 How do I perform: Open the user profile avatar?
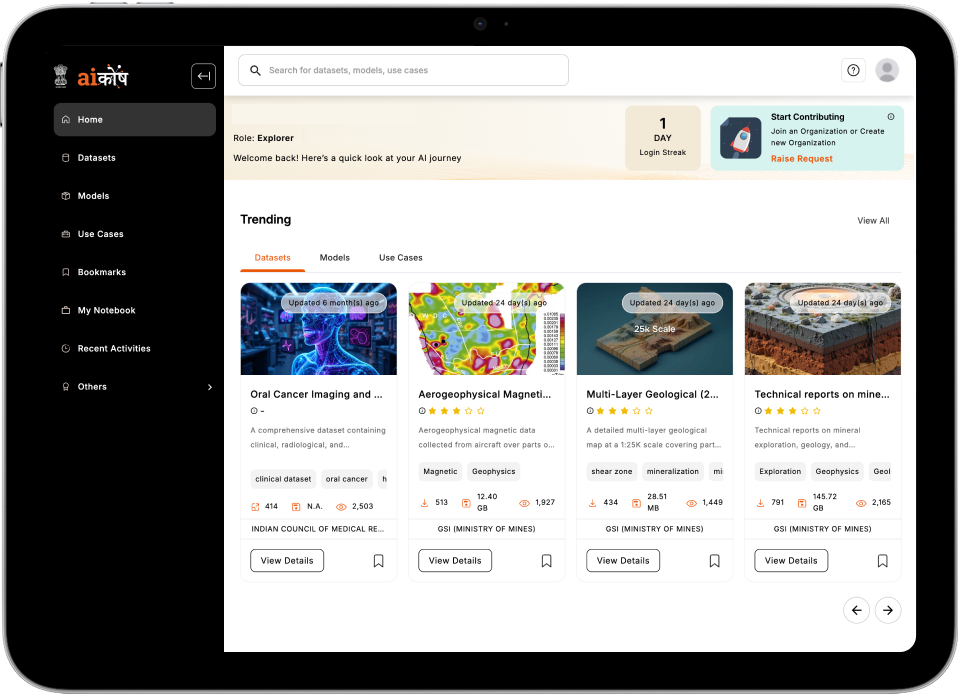pyautogui.click(x=886, y=70)
